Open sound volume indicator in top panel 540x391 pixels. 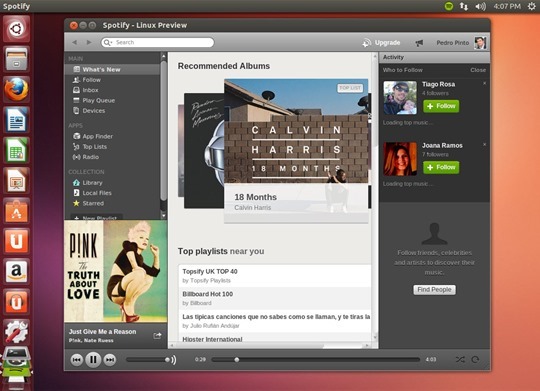point(481,6)
